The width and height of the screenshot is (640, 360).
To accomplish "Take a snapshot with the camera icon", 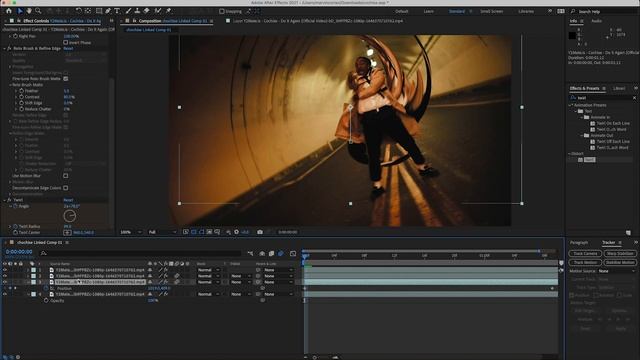I will tap(260, 232).
